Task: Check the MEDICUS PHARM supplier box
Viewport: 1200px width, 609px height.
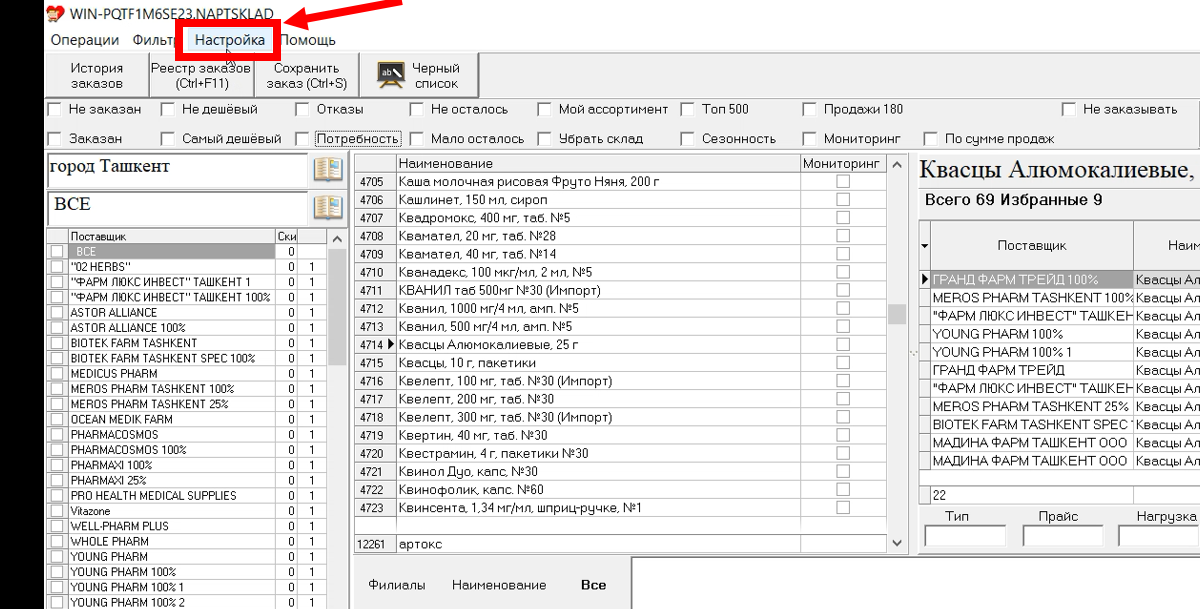Action: click(x=57, y=373)
